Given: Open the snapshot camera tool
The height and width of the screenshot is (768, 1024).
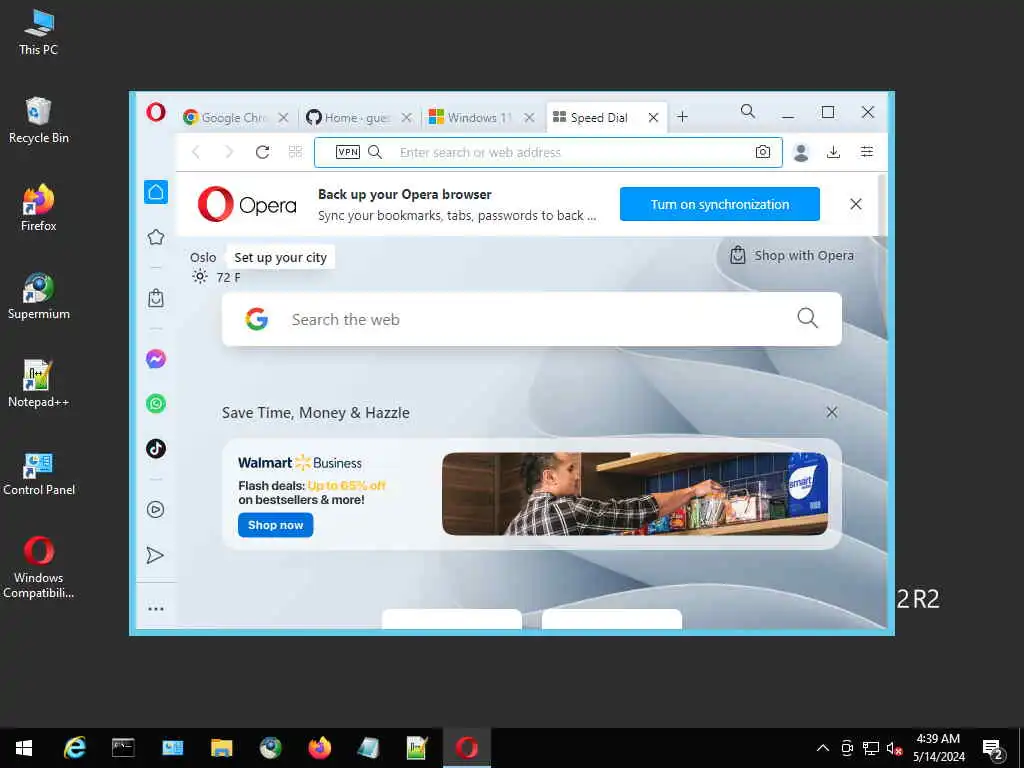Looking at the screenshot, I should coord(763,152).
